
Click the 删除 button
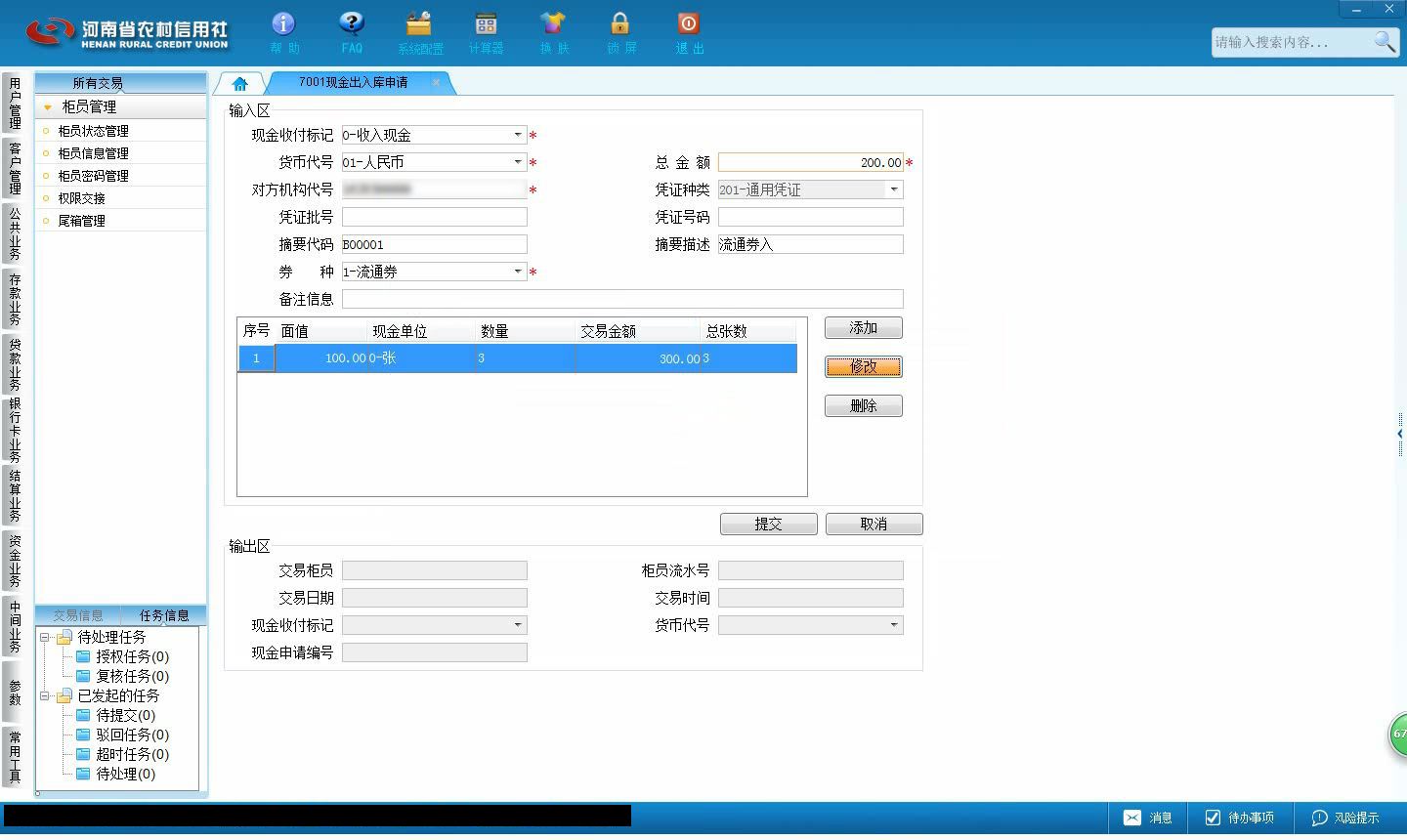pyautogui.click(x=863, y=405)
